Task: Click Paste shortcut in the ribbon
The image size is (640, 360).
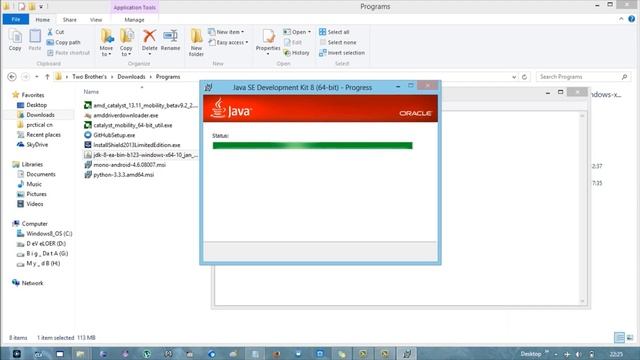Action: (68, 53)
